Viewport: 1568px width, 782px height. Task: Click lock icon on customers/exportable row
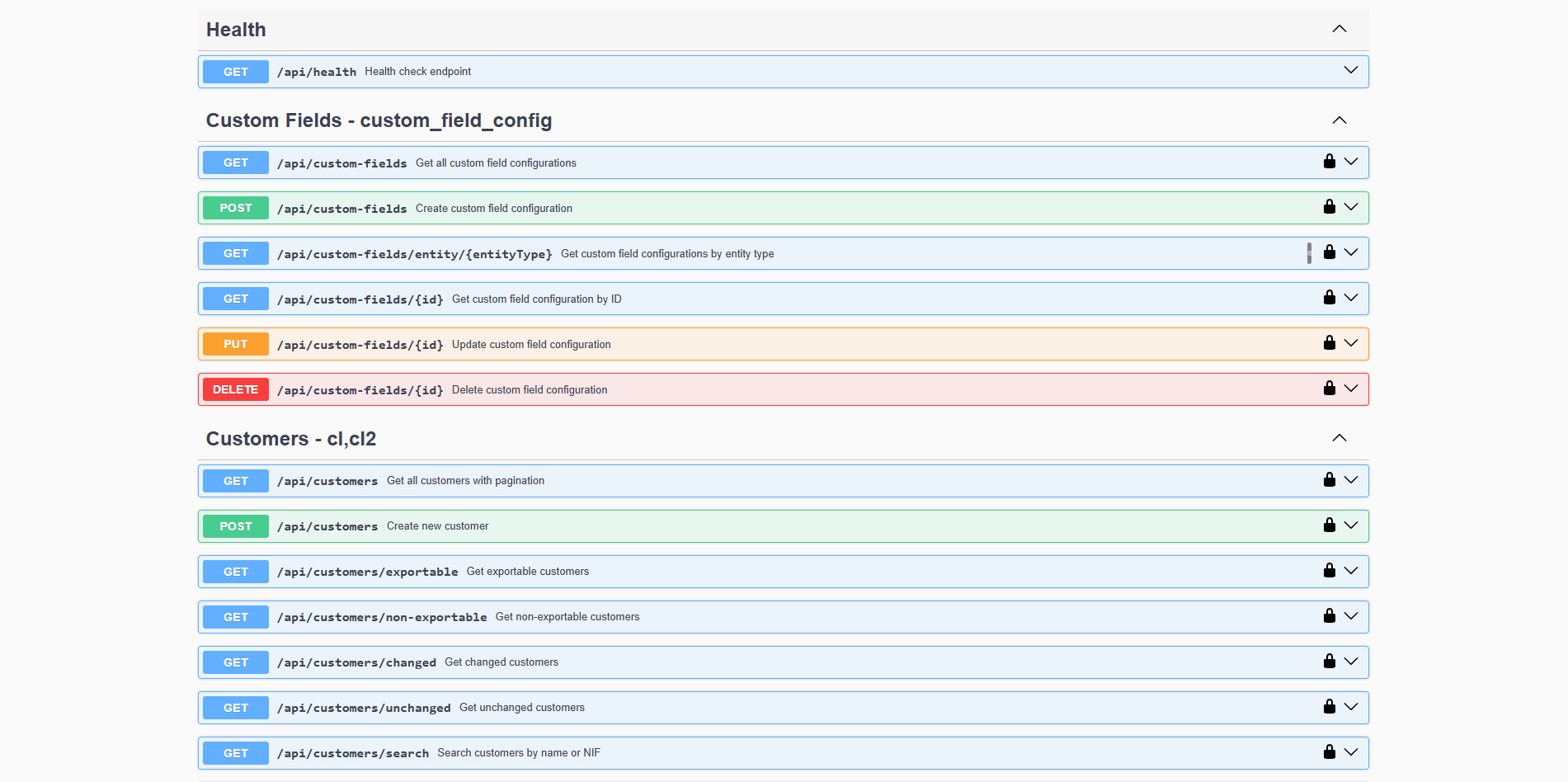(1329, 571)
